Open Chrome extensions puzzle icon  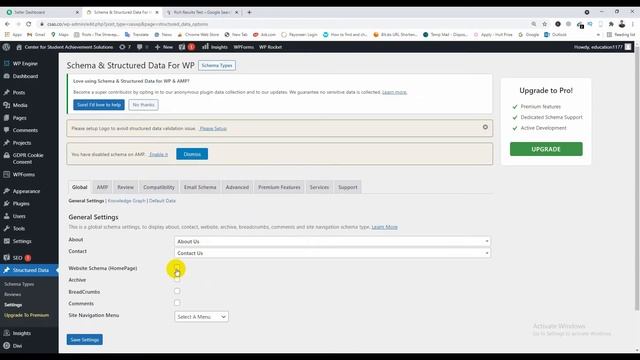(611, 24)
